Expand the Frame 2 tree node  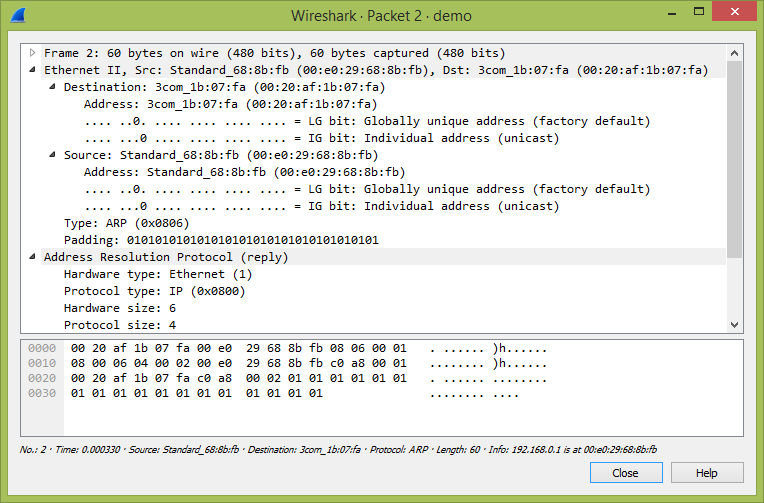pos(33,53)
